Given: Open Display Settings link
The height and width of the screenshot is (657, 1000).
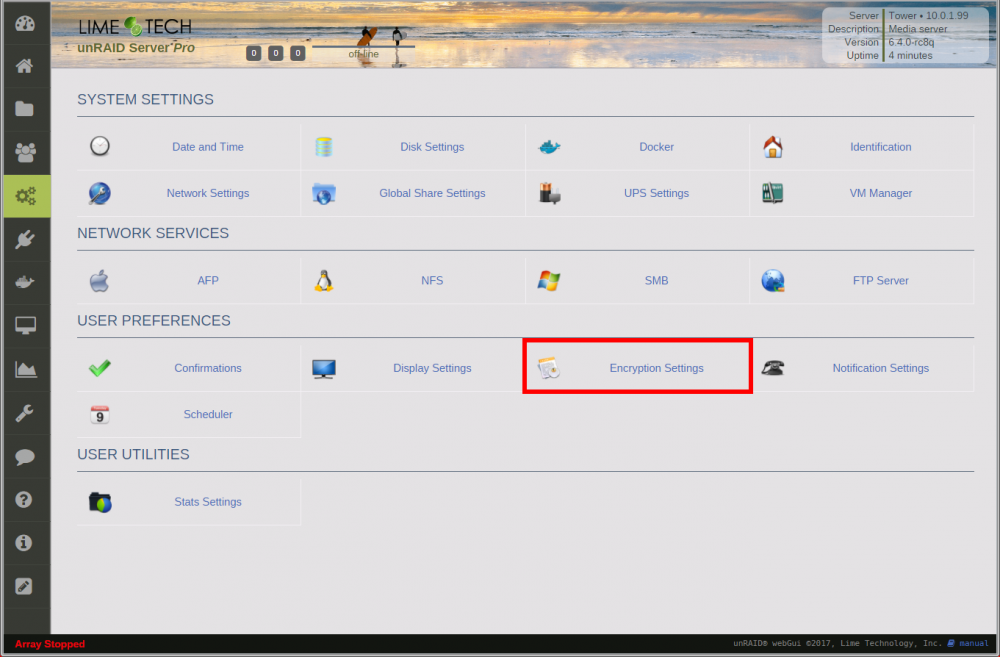Looking at the screenshot, I should [432, 368].
